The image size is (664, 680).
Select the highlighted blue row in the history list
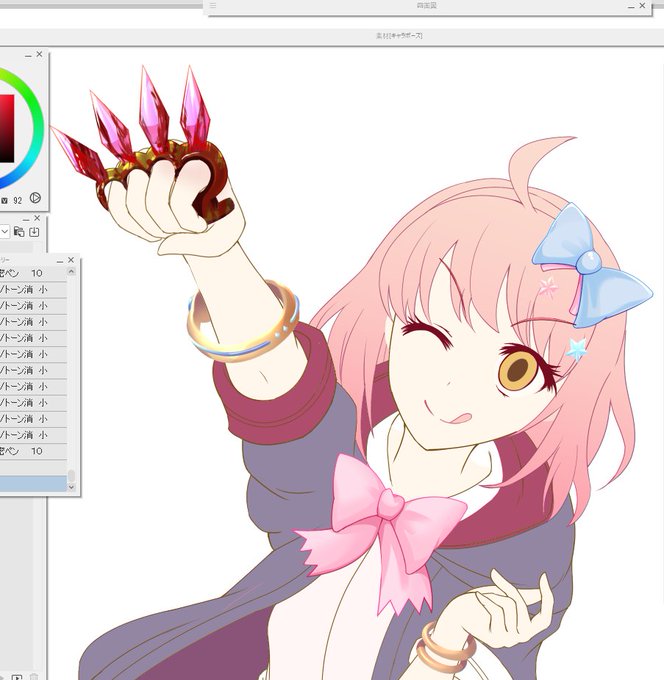pyautogui.click(x=33, y=484)
